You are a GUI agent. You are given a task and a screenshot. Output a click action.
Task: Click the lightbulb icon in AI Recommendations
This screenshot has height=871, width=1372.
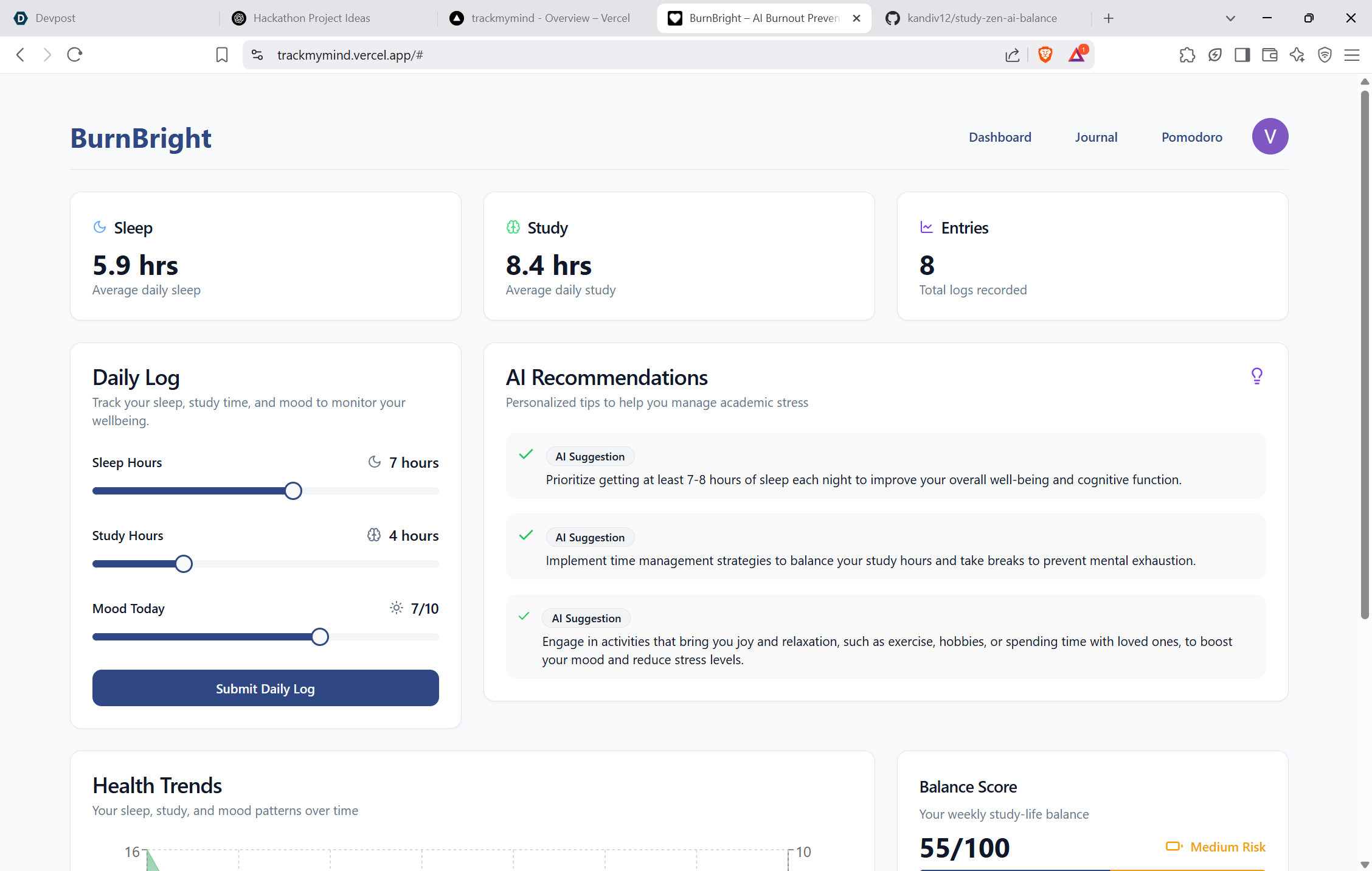click(x=1256, y=376)
